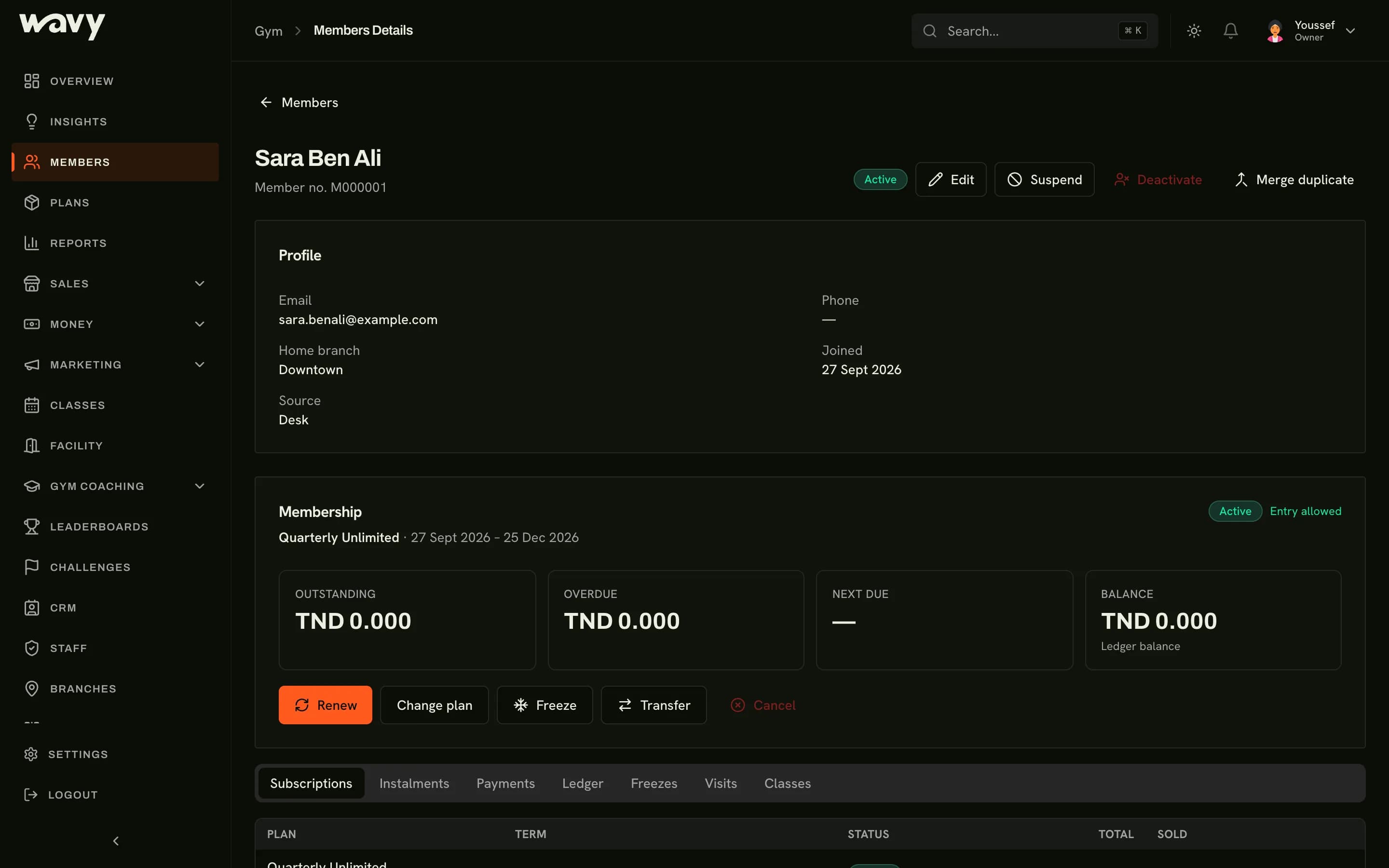Click the Change plan button
Viewport: 1389px width, 868px height.
(x=435, y=705)
